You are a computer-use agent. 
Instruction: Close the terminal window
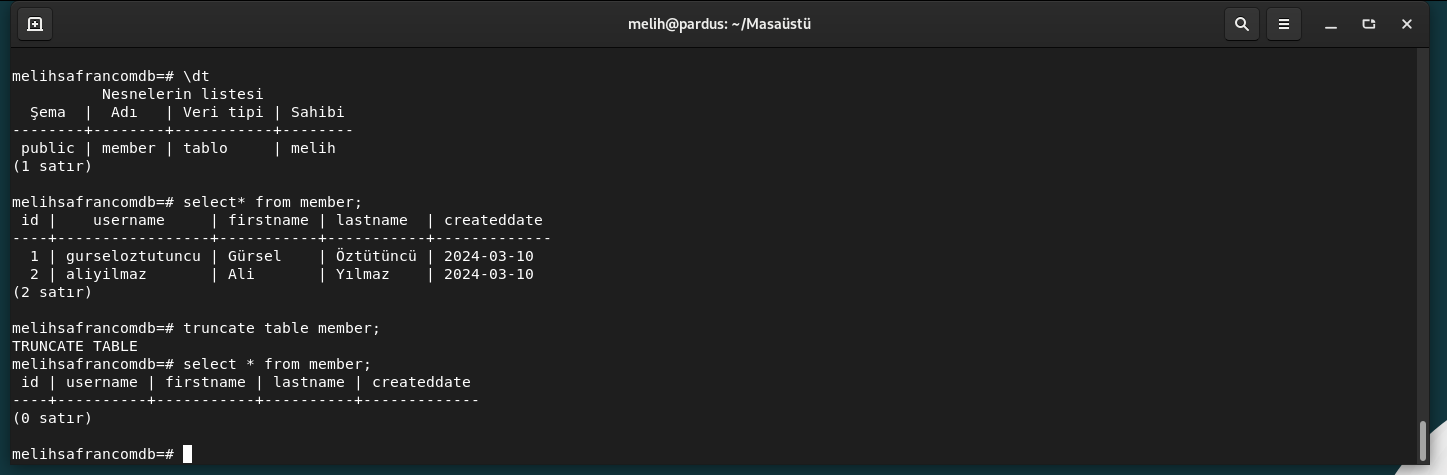click(x=1407, y=24)
